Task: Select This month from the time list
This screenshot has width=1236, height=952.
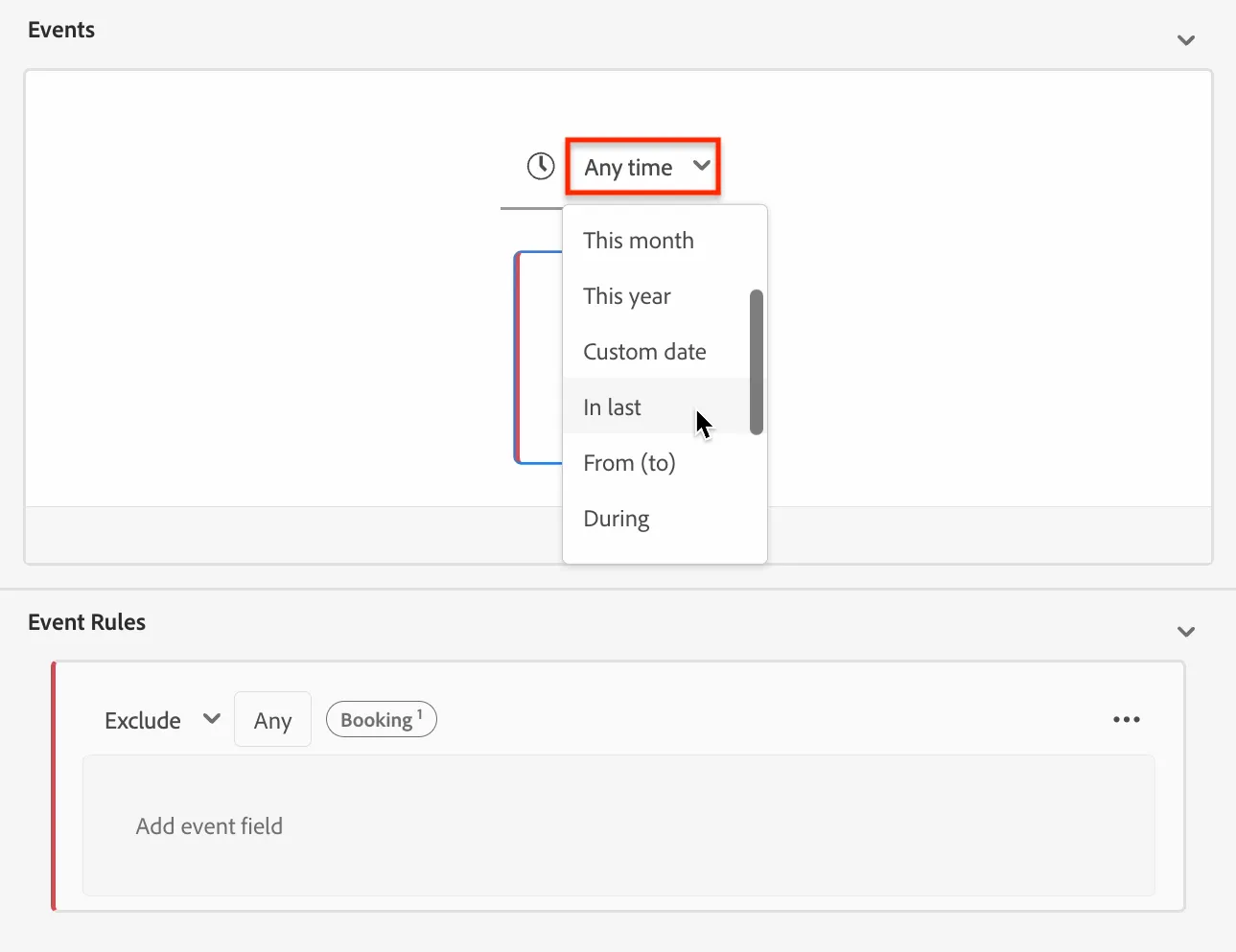Action: coord(656,241)
